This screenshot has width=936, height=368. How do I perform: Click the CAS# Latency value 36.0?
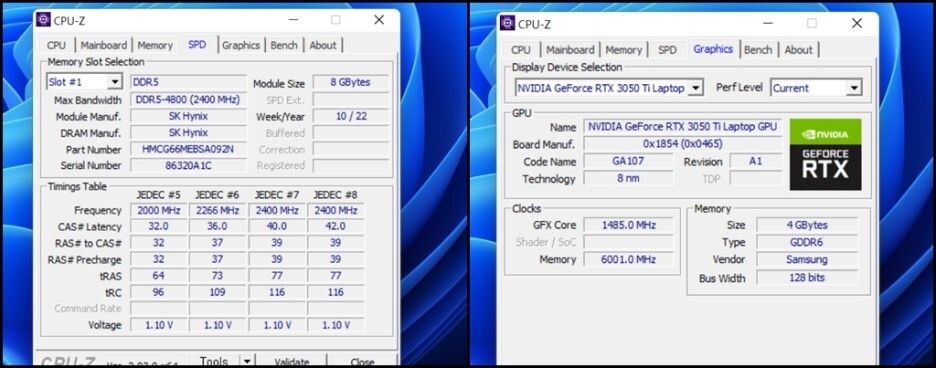click(x=217, y=226)
